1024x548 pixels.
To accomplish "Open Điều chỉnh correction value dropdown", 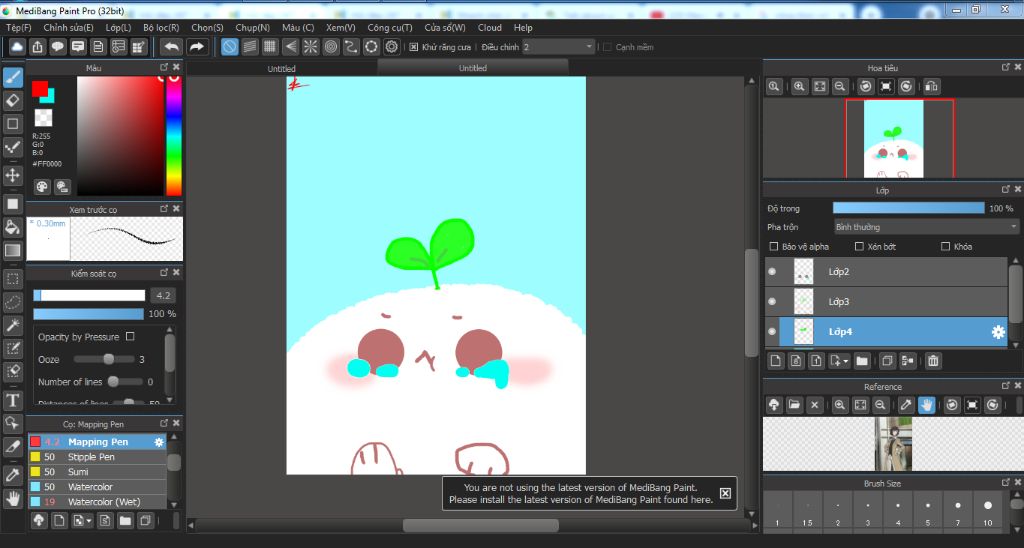I will tap(558, 47).
